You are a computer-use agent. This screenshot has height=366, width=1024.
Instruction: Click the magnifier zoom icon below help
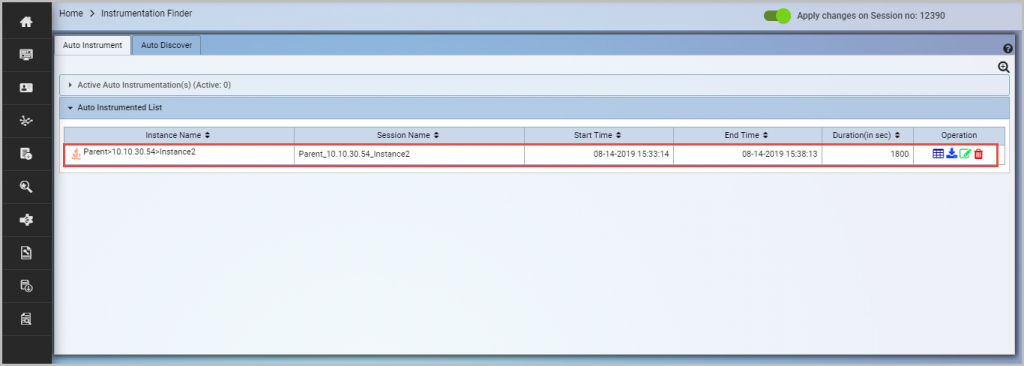[1004, 67]
